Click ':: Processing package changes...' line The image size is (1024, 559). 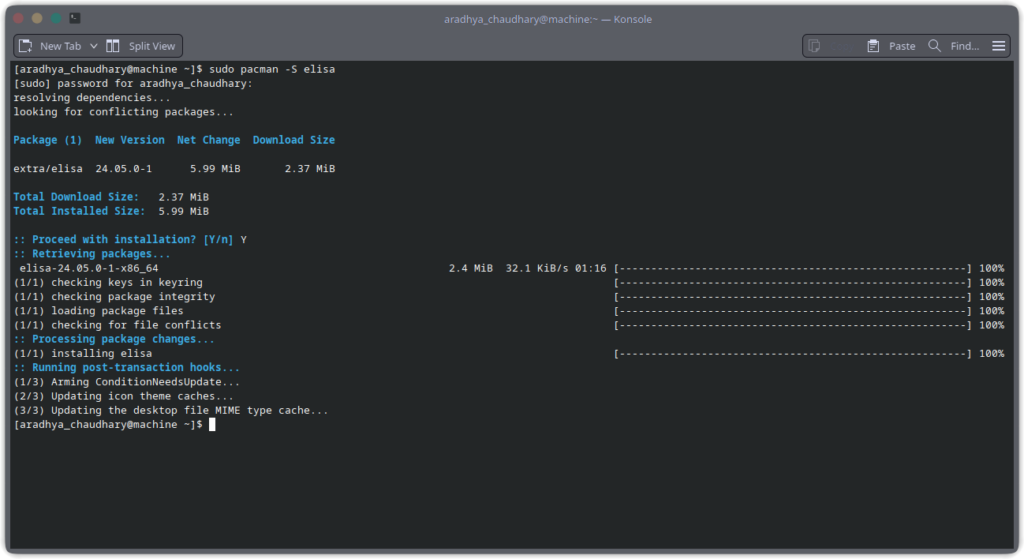point(114,340)
